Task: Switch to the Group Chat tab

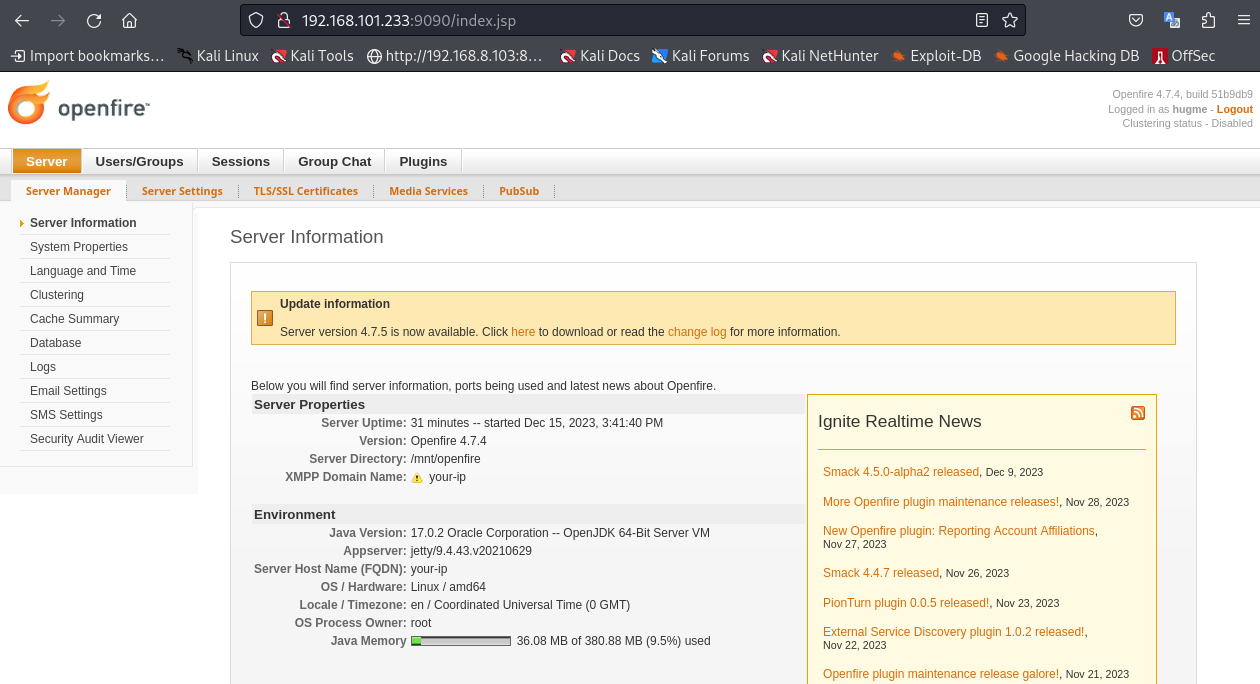Action: tap(334, 161)
